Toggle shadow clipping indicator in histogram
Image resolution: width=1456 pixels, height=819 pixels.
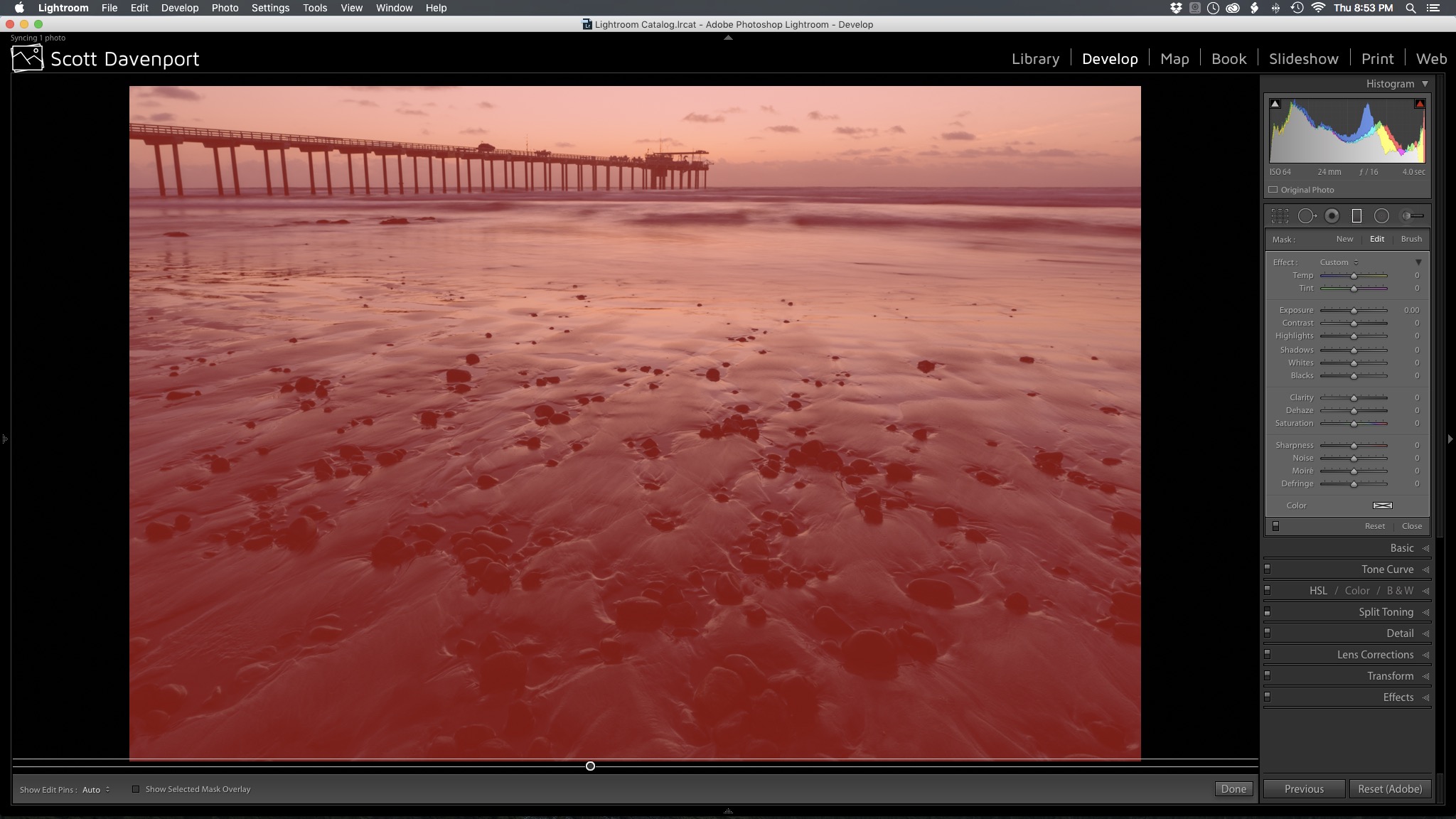coord(1275,104)
